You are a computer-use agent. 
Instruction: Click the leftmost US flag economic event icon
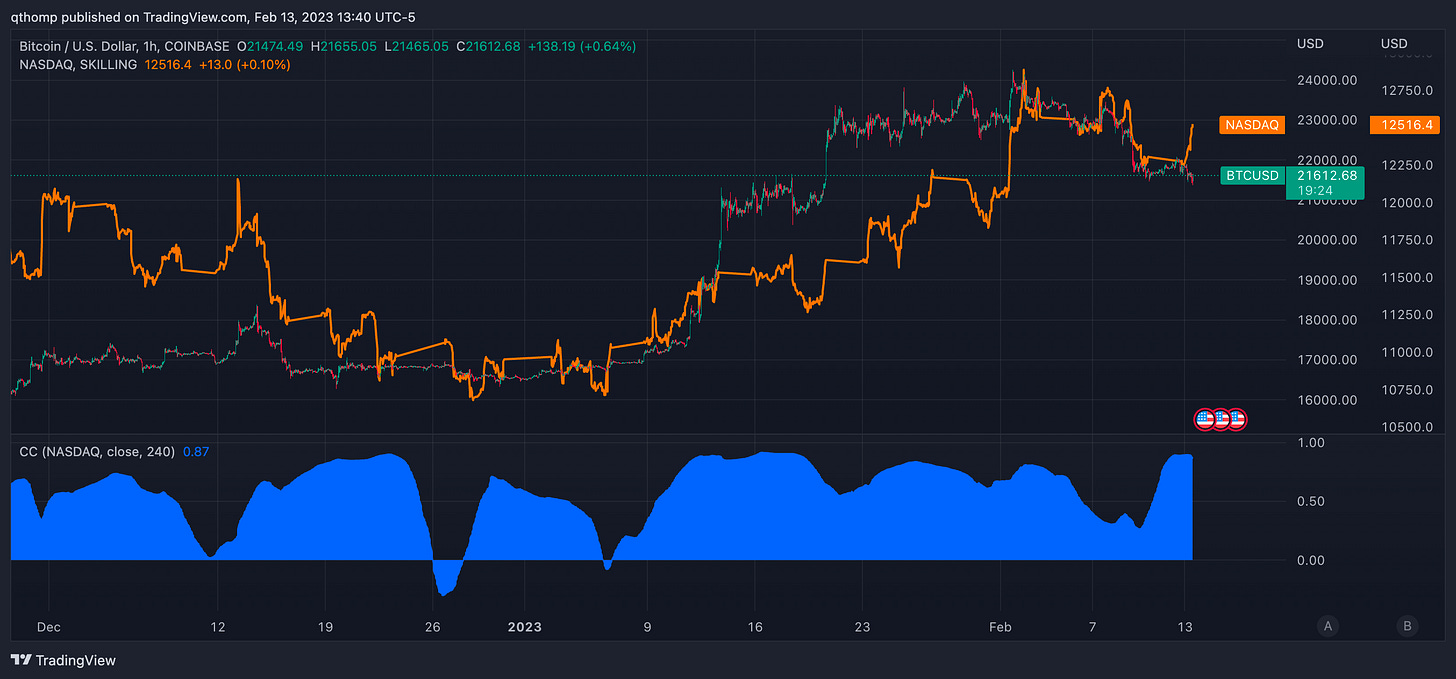1205,419
